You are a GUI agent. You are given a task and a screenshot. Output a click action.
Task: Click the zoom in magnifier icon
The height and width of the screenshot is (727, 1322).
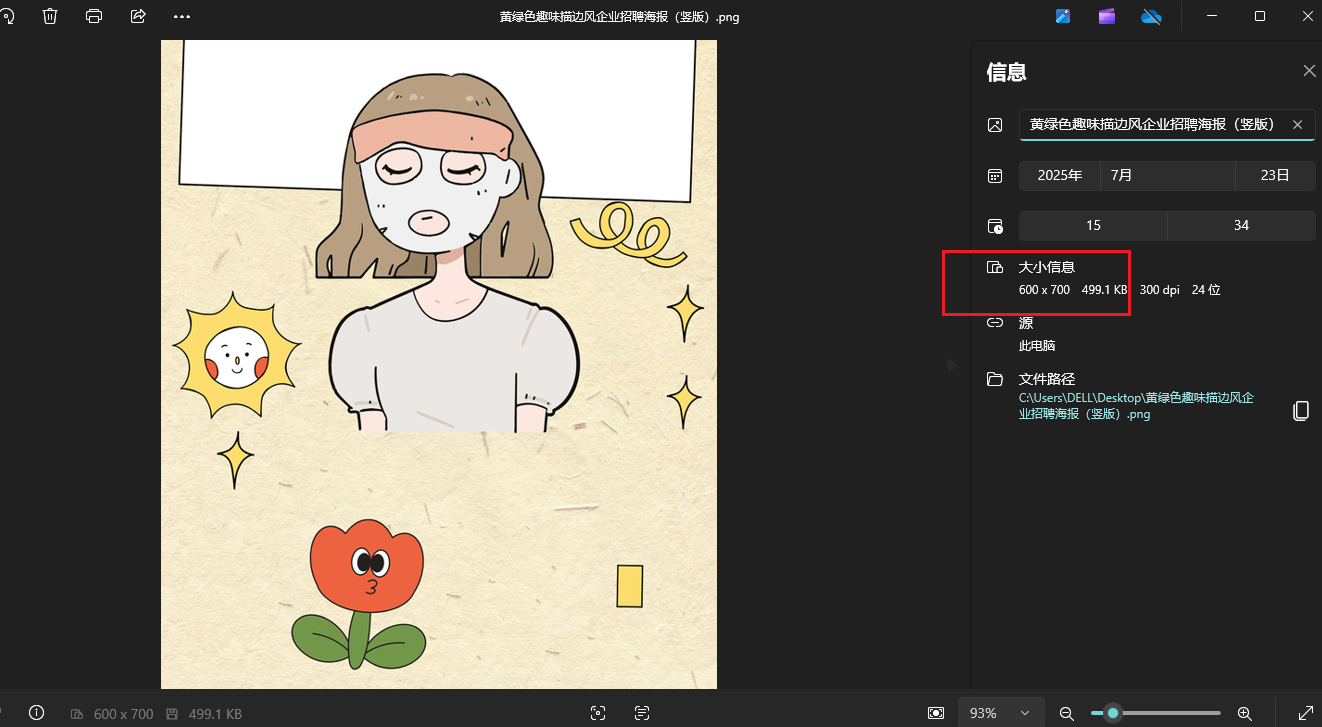click(1244, 713)
